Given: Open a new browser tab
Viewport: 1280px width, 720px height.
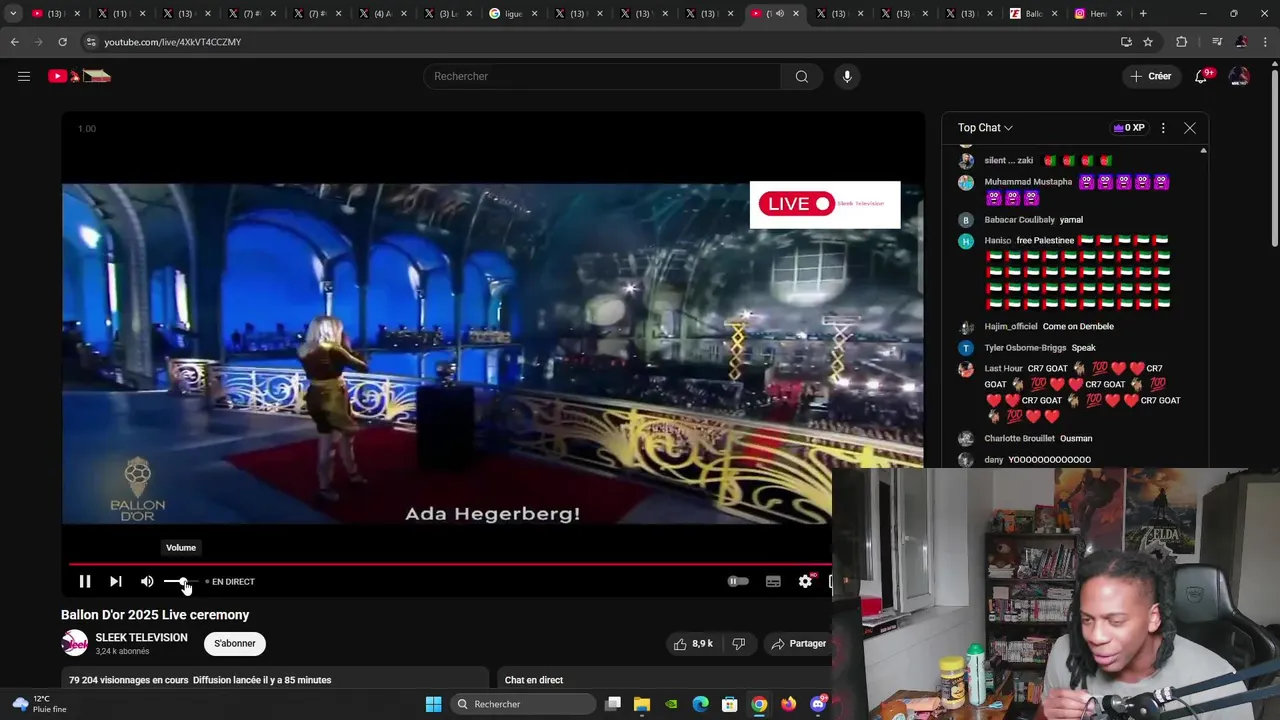Looking at the screenshot, I should pyautogui.click(x=1143, y=14).
